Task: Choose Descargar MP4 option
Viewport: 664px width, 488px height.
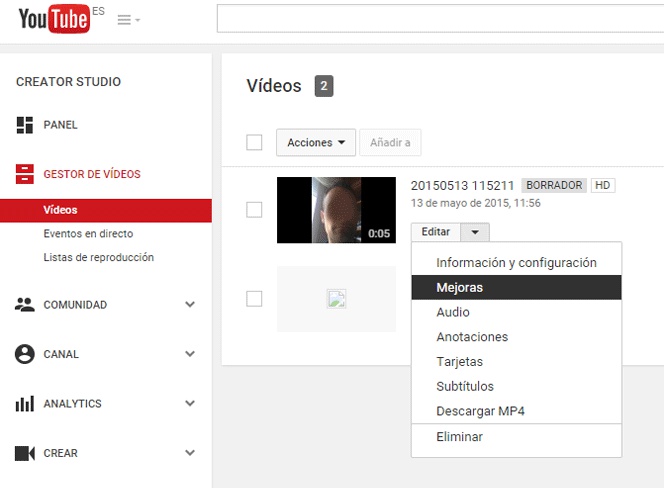Action: pos(516,411)
